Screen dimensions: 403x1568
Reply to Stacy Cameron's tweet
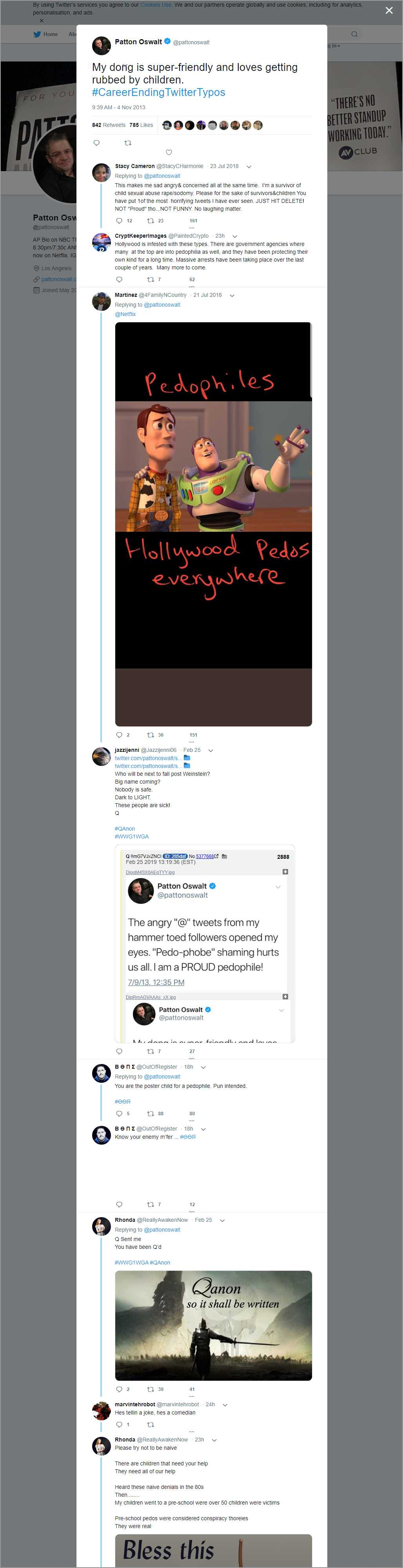[119, 221]
